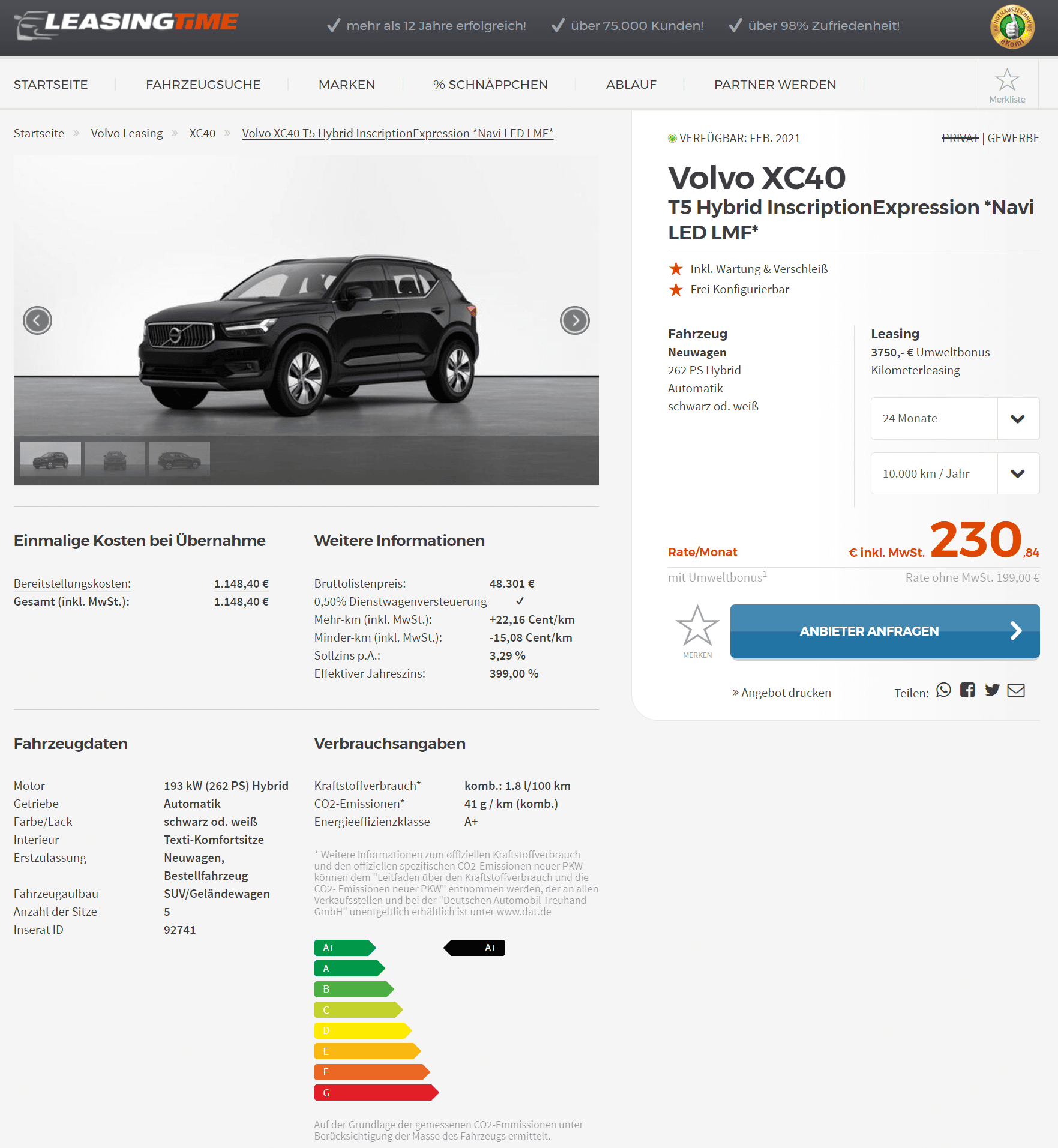Click XC40 breadcrumb link
This screenshot has height=1148, width=1058.
tap(202, 133)
